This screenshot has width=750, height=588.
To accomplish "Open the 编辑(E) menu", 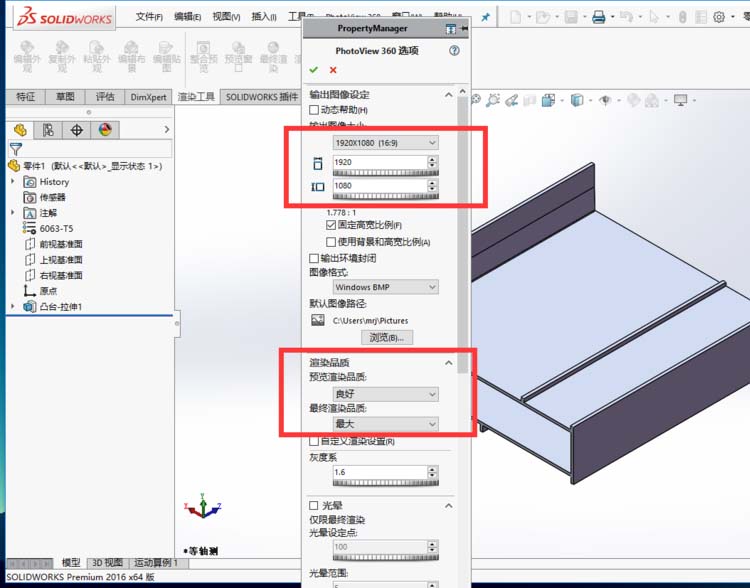I will point(188,17).
